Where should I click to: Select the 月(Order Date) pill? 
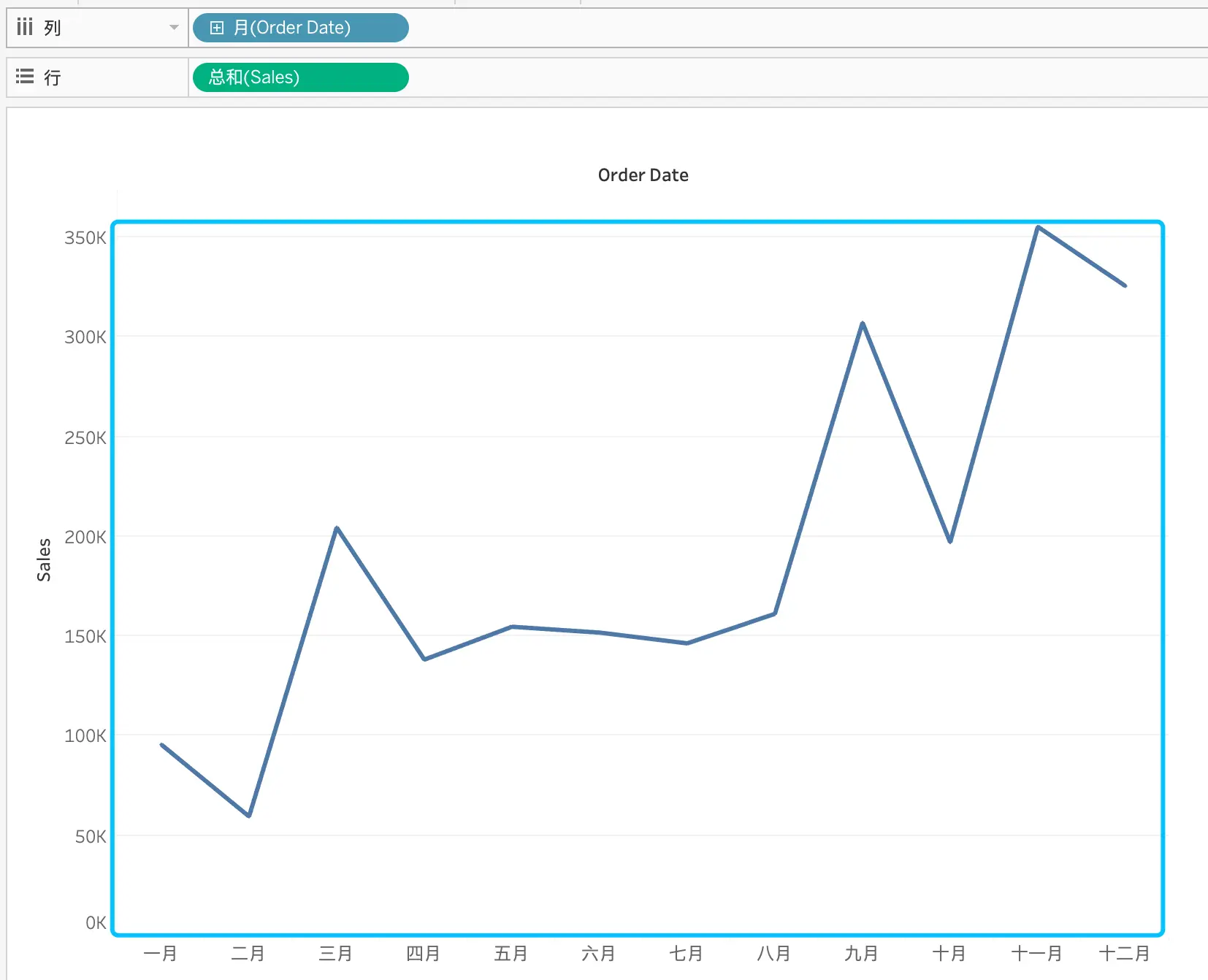[x=300, y=28]
